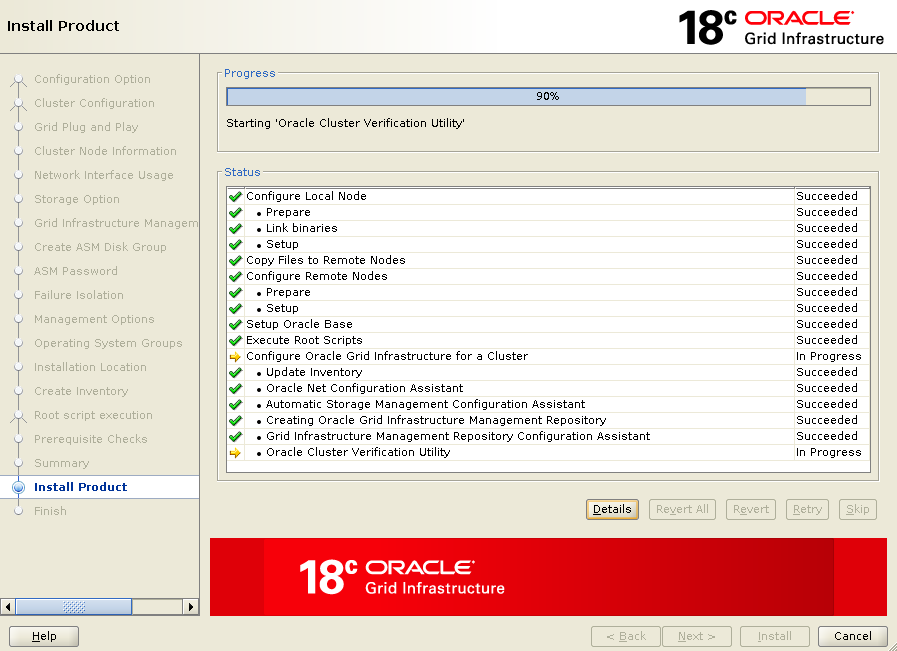Select Management Options step
This screenshot has height=651, width=897.
94,319
